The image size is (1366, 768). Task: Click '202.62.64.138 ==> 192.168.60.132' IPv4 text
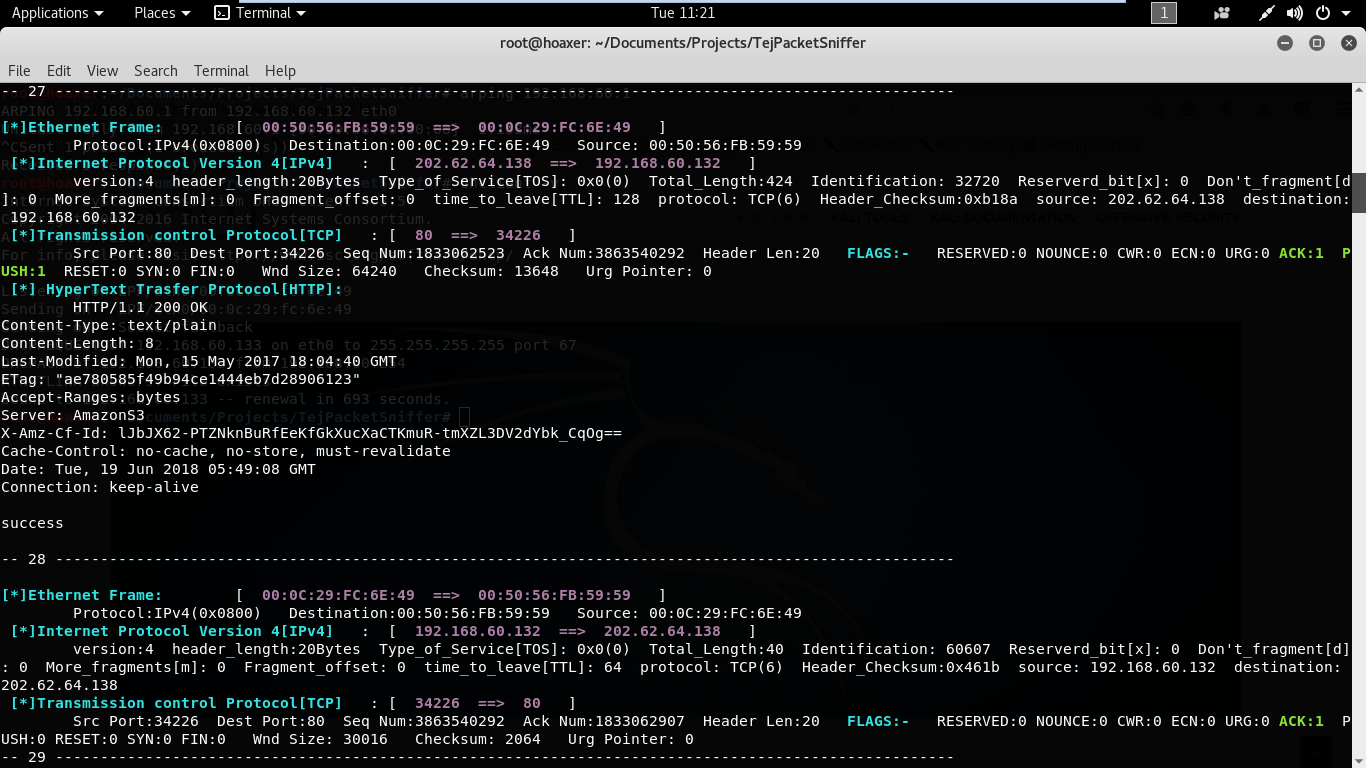pyautogui.click(x=568, y=163)
